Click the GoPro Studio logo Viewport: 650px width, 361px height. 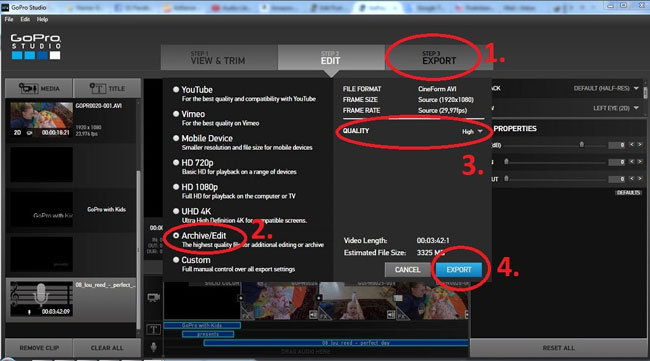click(36, 46)
